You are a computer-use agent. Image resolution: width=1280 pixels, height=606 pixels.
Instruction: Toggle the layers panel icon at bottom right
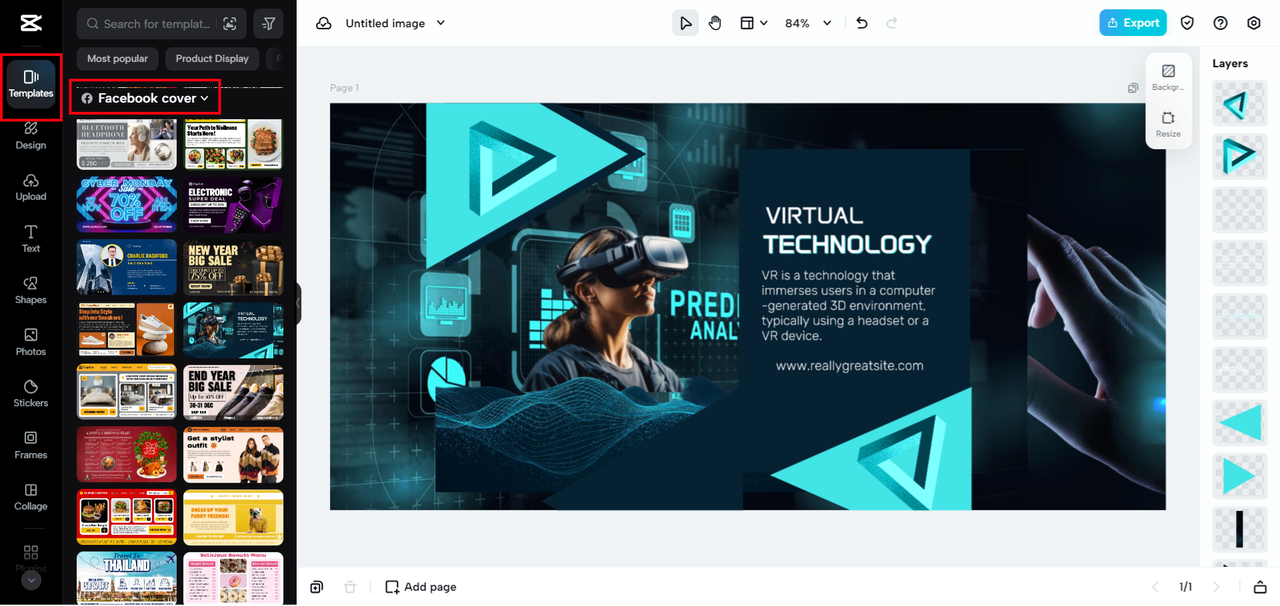(1260, 587)
